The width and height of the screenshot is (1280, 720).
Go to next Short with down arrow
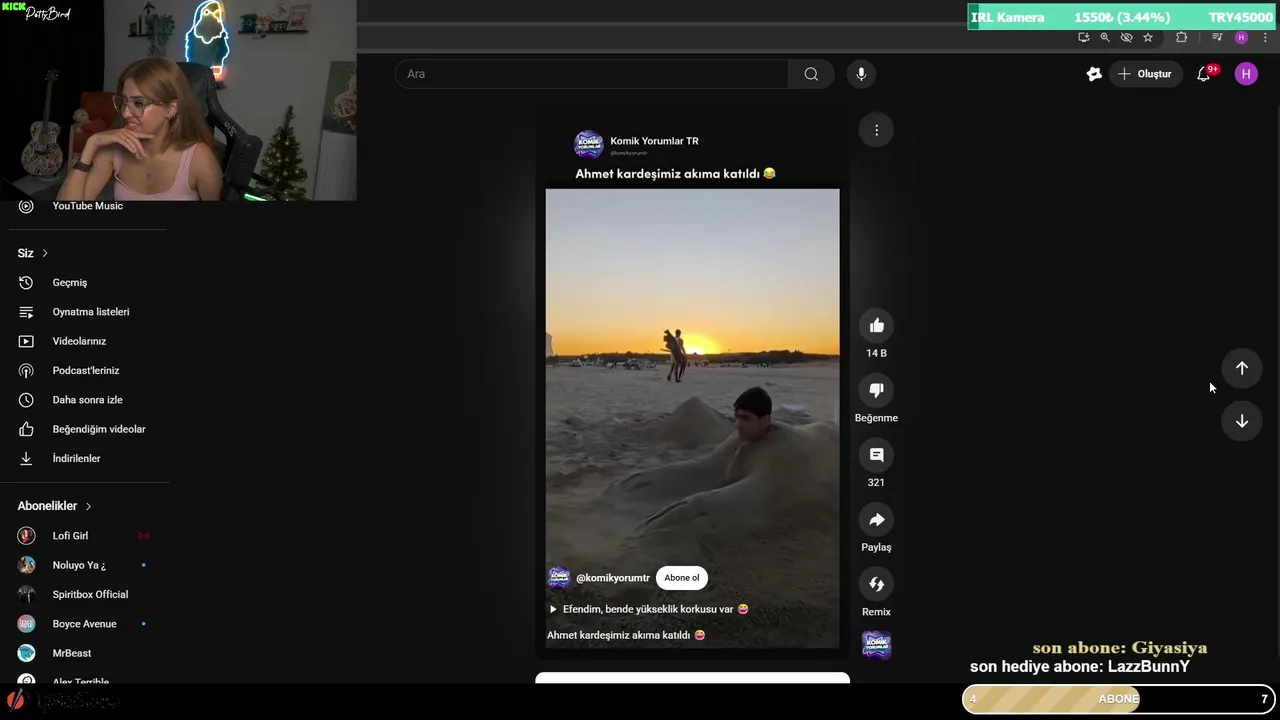coord(1241,421)
